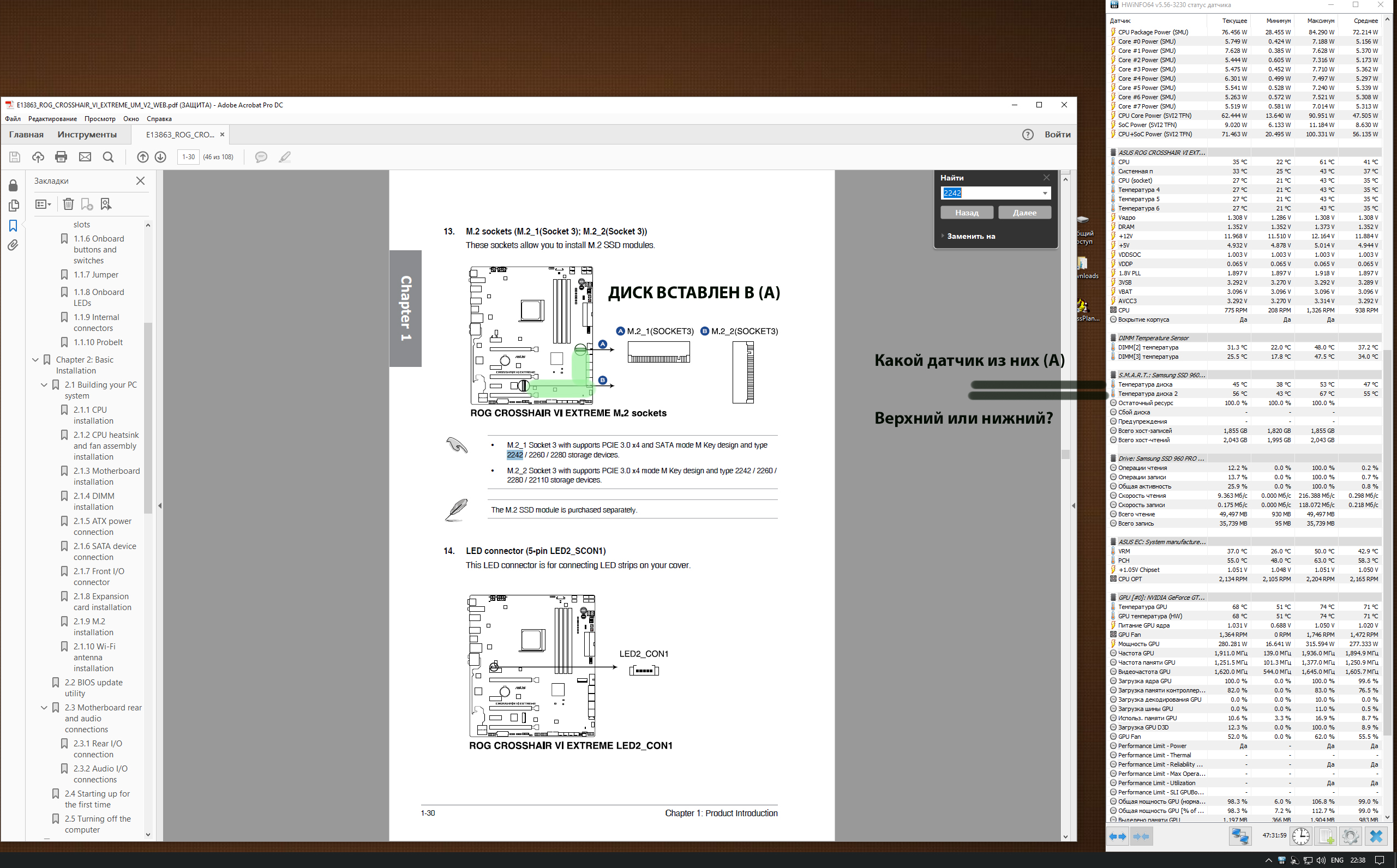Open HWiNFO sensor settings gear icon
The width and height of the screenshot is (1397, 868).
tap(1350, 836)
